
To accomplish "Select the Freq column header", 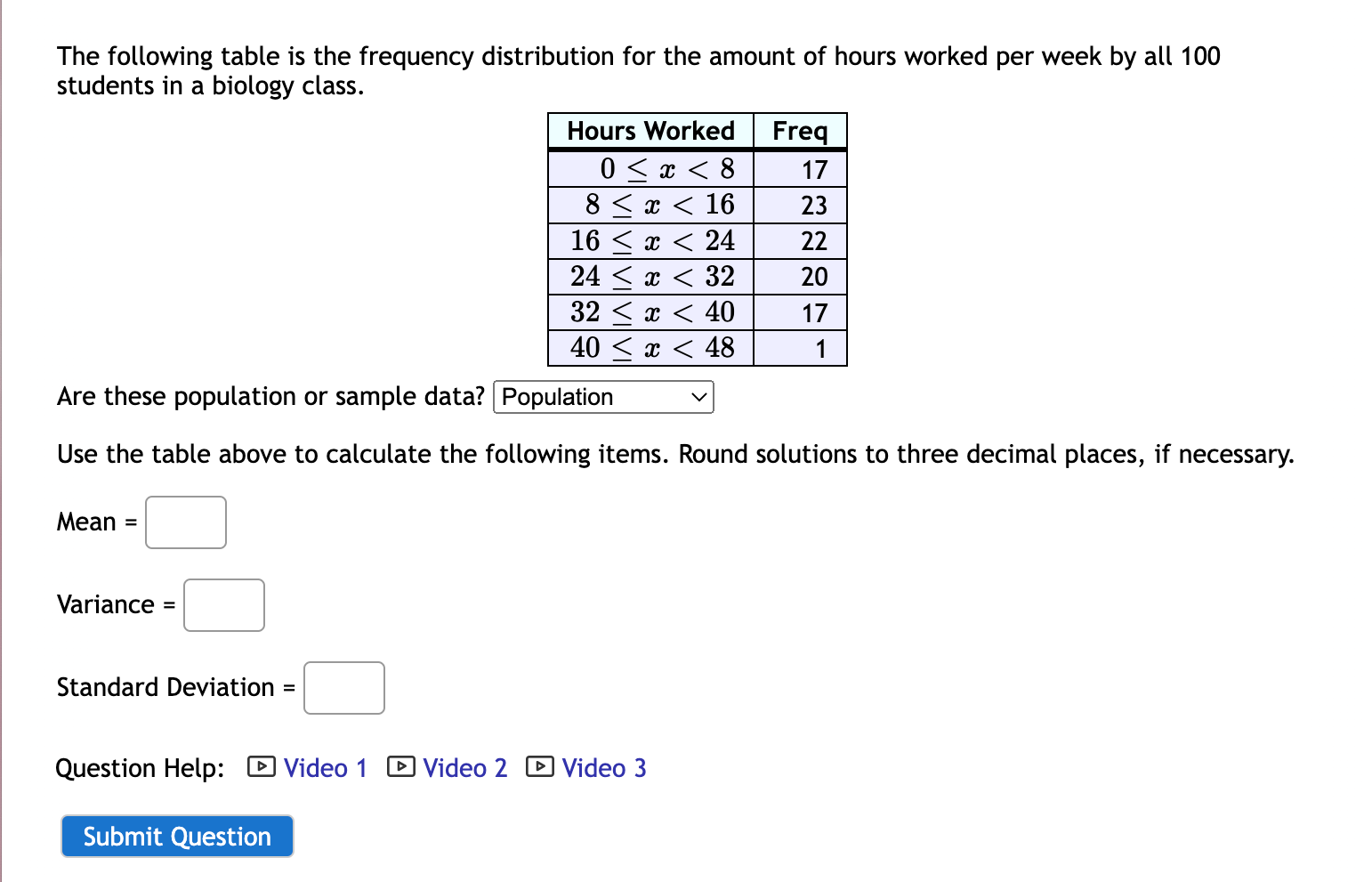I will (x=799, y=131).
